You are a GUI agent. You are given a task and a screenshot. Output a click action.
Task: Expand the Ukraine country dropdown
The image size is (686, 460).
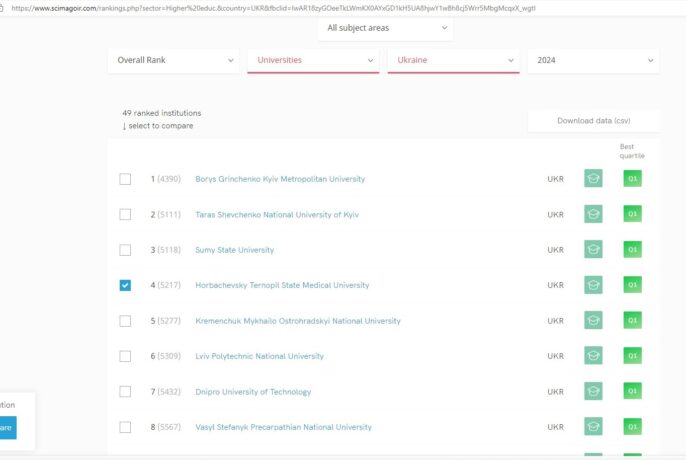coord(453,60)
